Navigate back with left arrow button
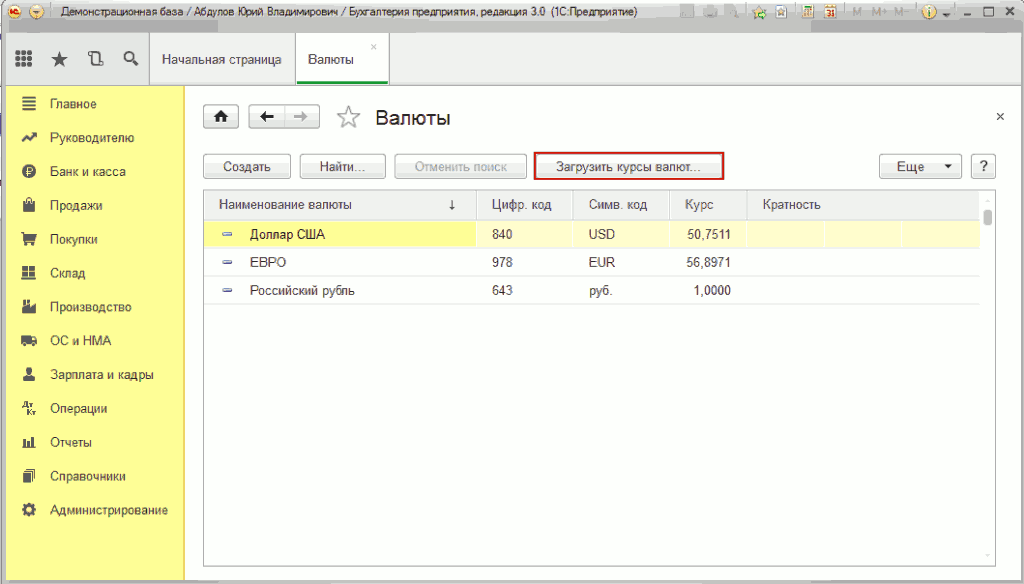Viewport: 1024px width, 584px height. pyautogui.click(x=266, y=117)
